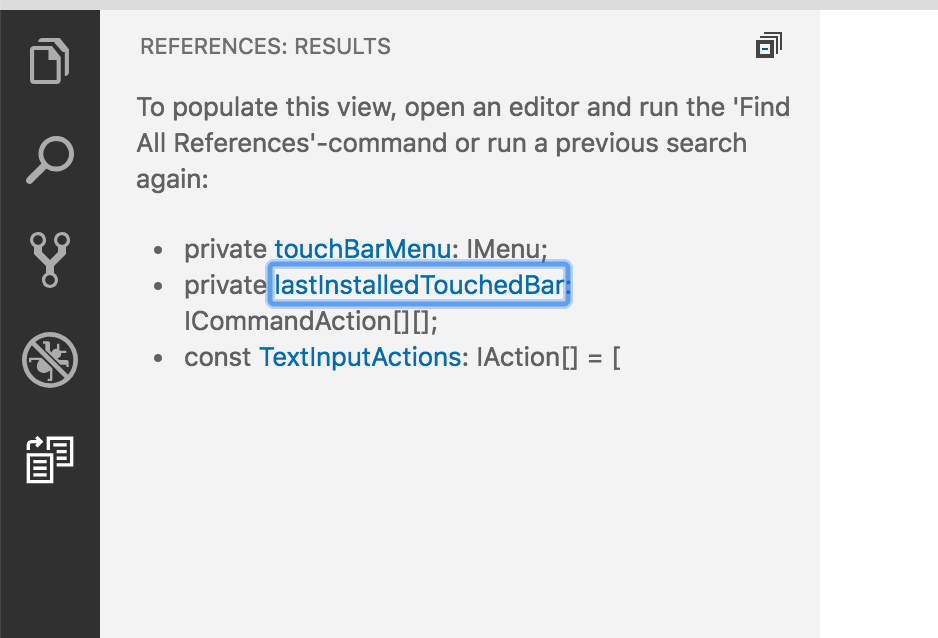The image size is (938, 638).
Task: Open the Source Control branch icon
Action: click(x=49, y=258)
